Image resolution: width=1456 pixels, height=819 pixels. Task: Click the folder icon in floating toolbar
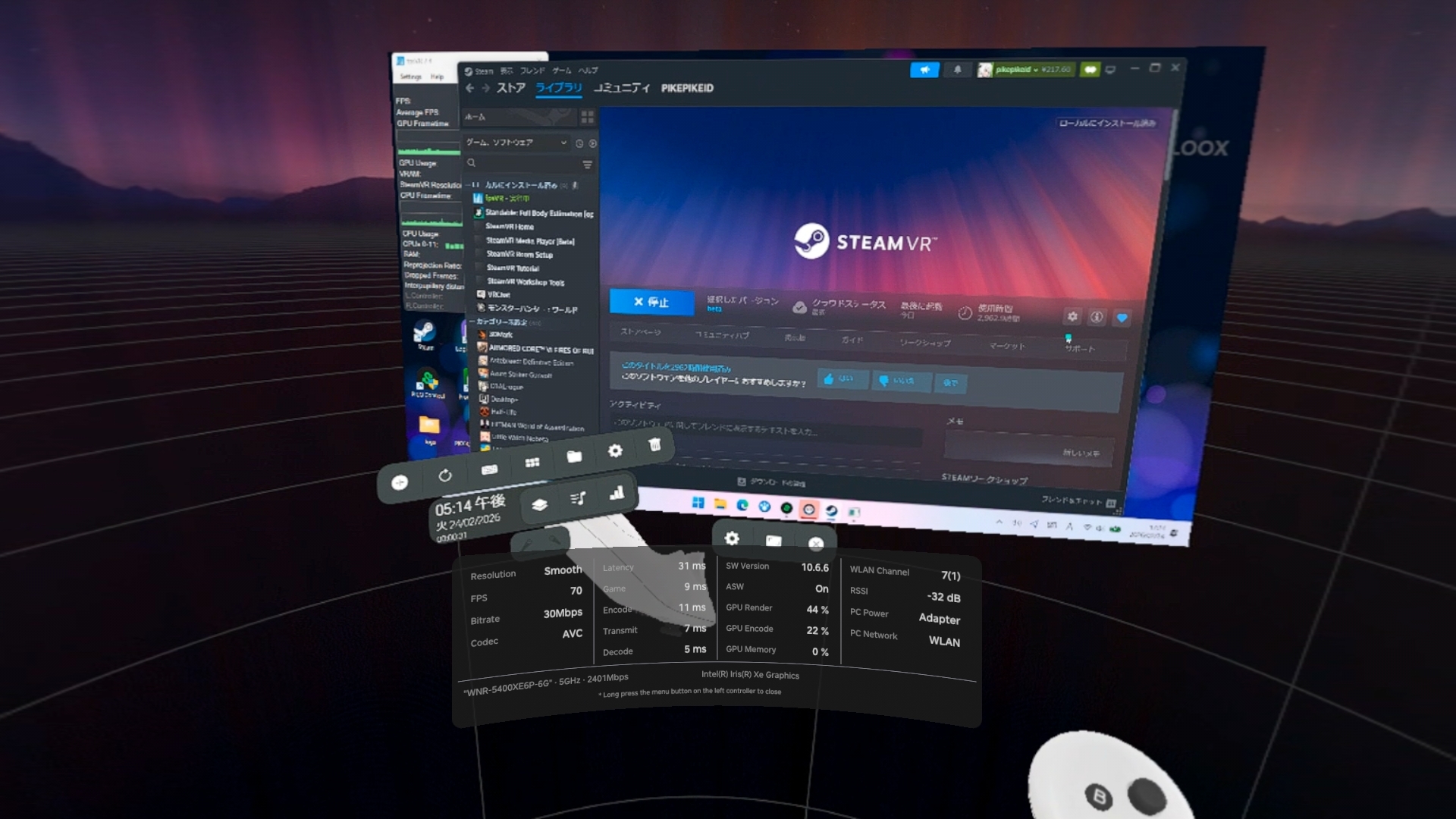[574, 456]
